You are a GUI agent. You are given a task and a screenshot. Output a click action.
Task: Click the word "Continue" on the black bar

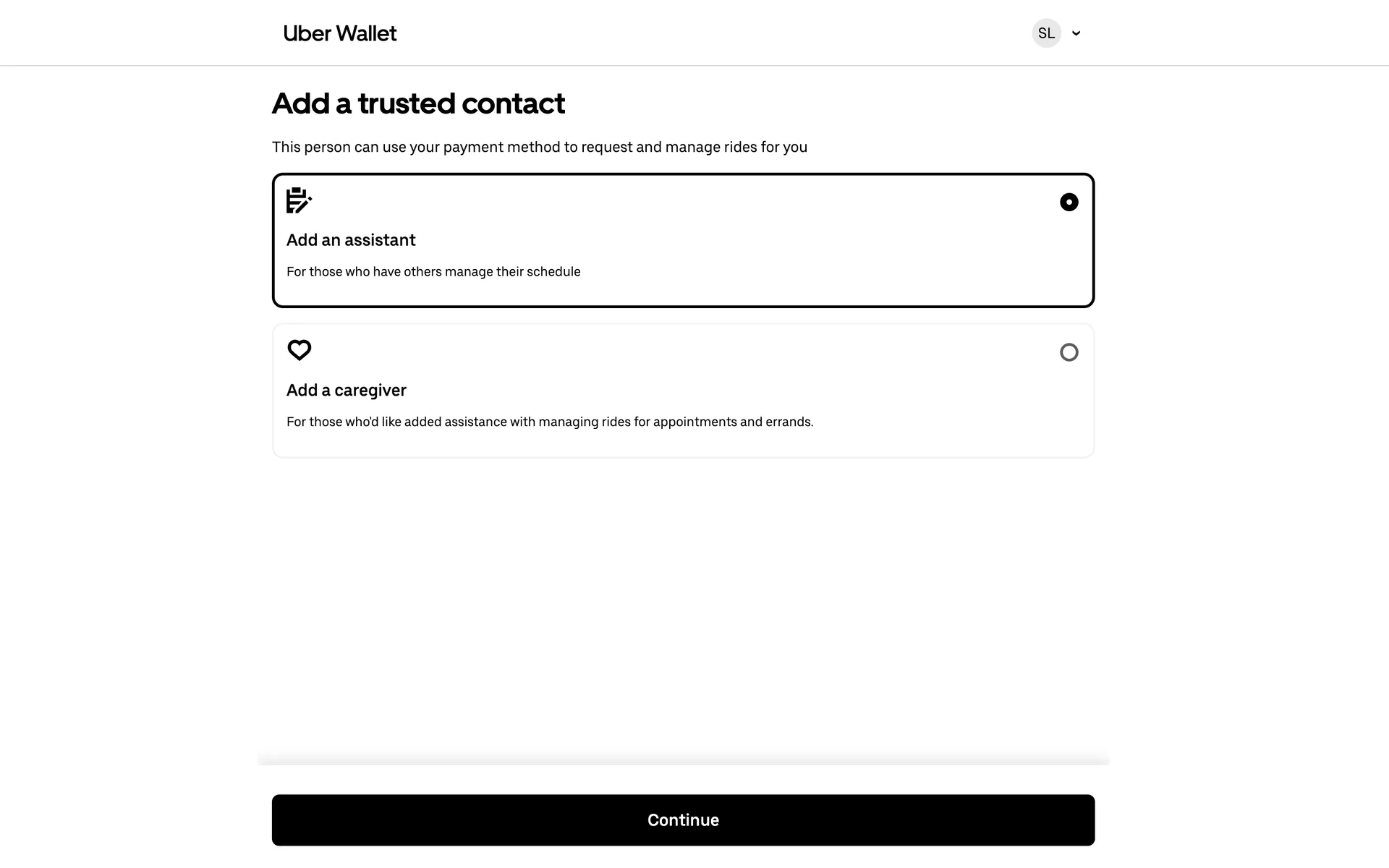[x=683, y=820]
